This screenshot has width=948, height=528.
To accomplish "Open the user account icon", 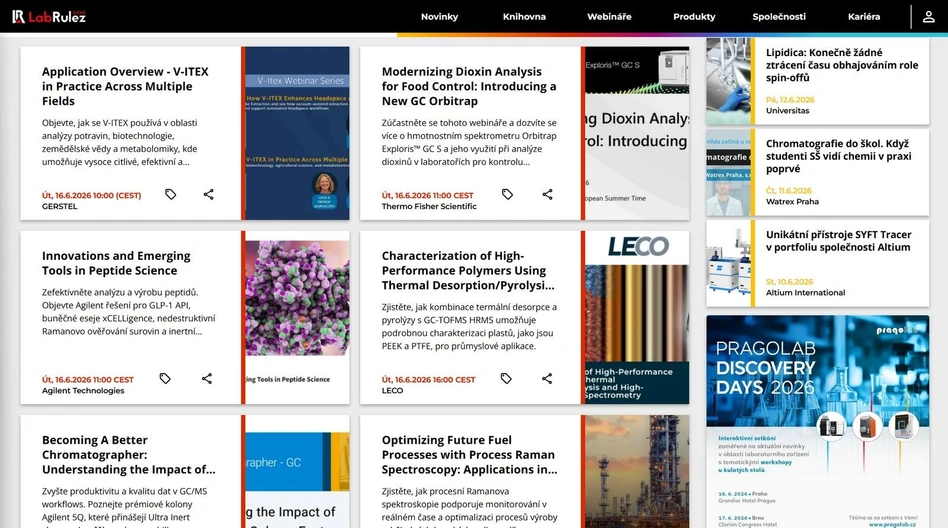I will [929, 17].
